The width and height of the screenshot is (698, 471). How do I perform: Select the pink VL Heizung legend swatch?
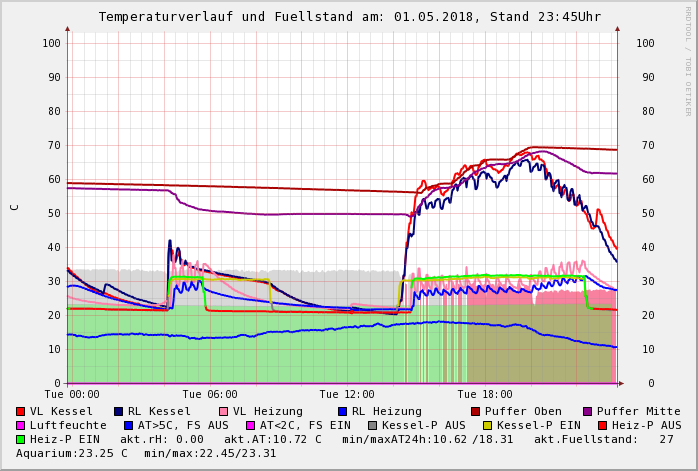click(224, 411)
